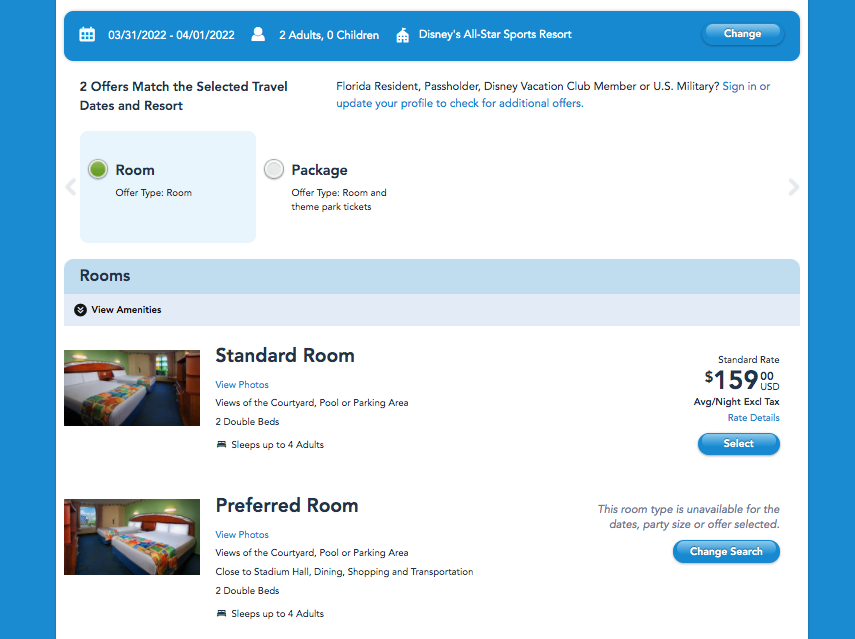The height and width of the screenshot is (639, 855).
Task: Click the left carousel arrow for offers
Action: [x=70, y=187]
